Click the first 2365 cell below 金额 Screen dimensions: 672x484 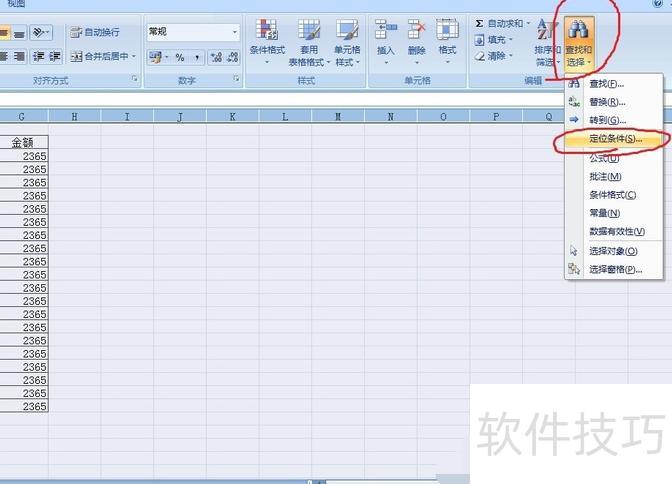tap(24, 156)
